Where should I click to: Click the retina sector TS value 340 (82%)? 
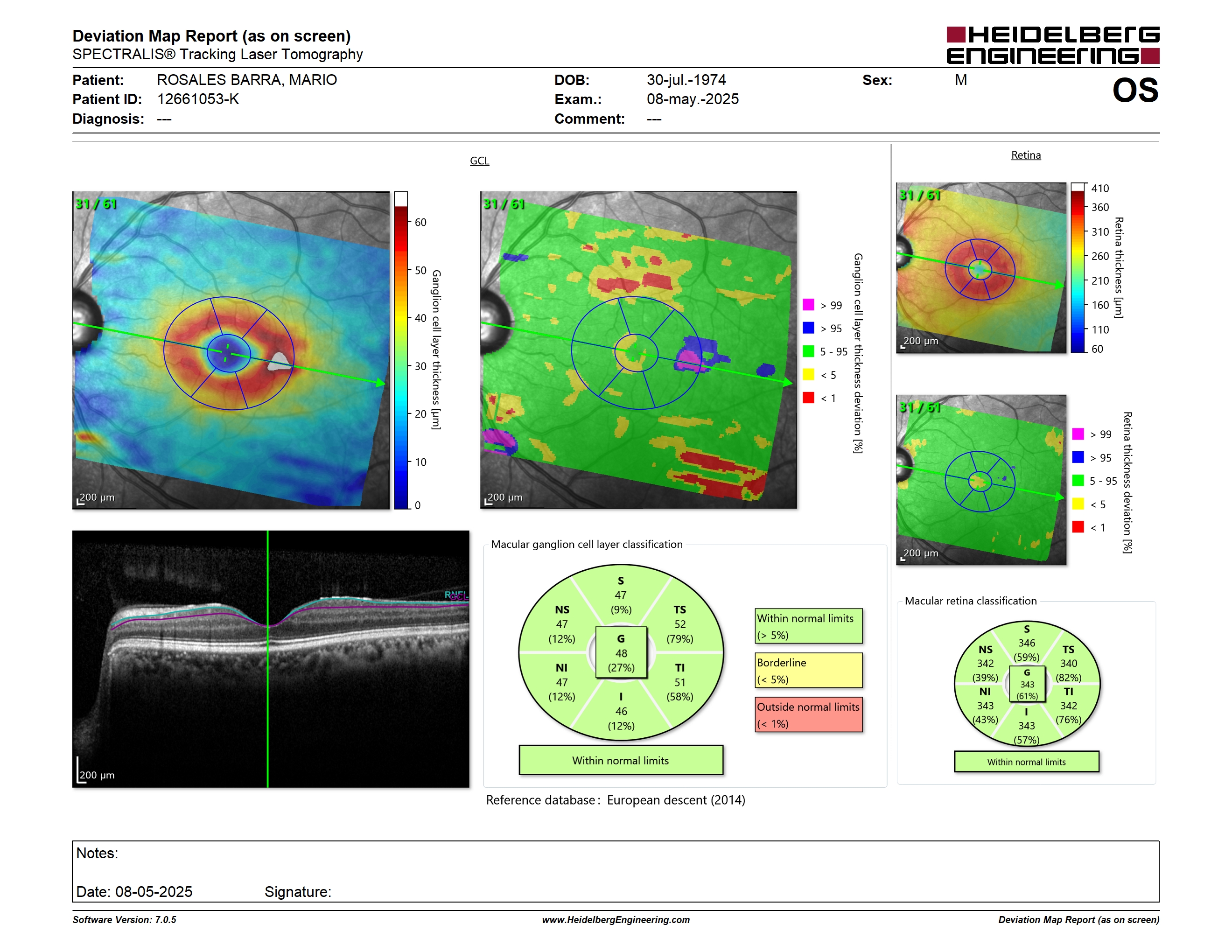point(1068,670)
